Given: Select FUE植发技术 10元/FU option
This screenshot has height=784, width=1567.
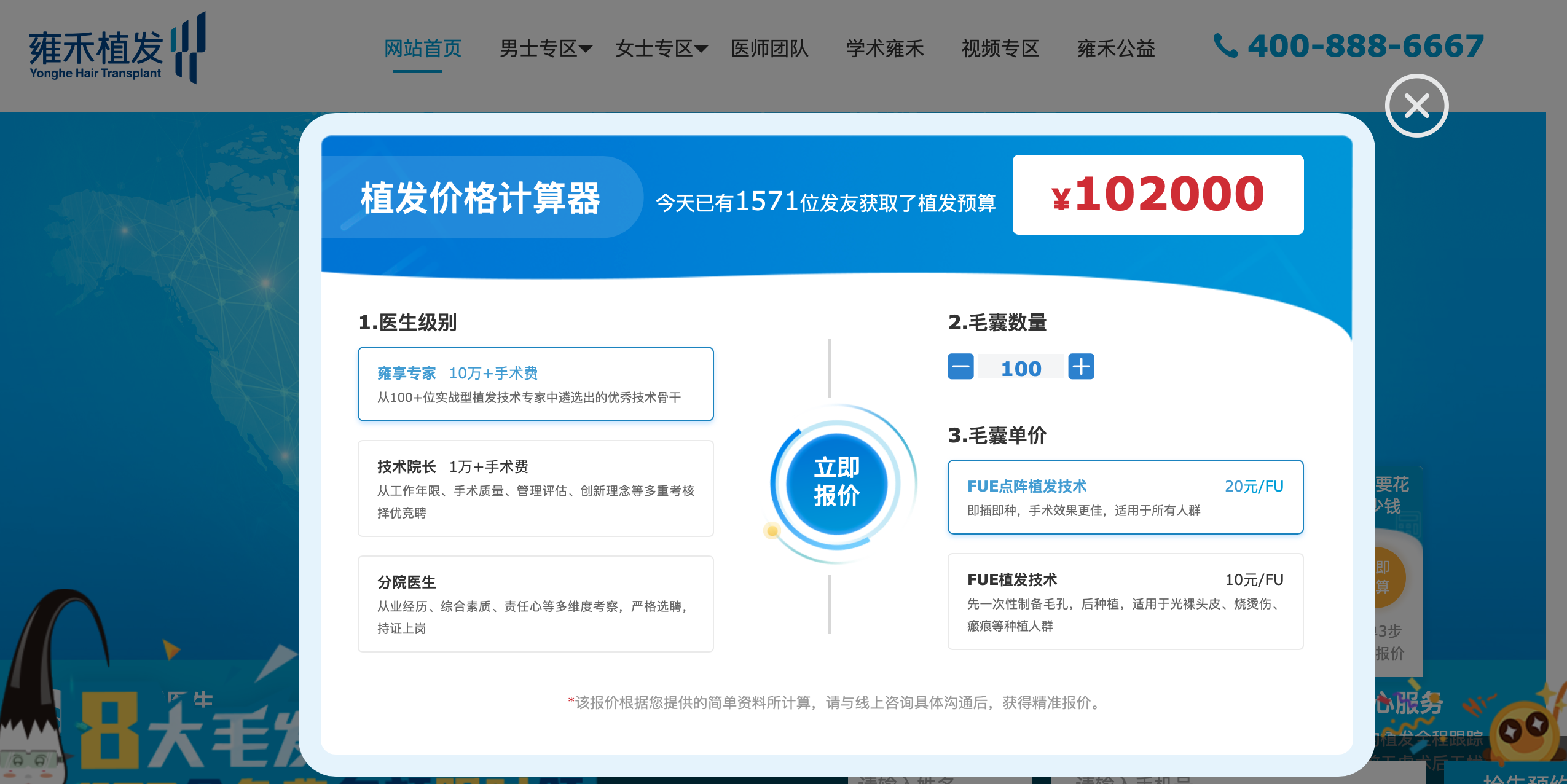Looking at the screenshot, I should 1125,602.
